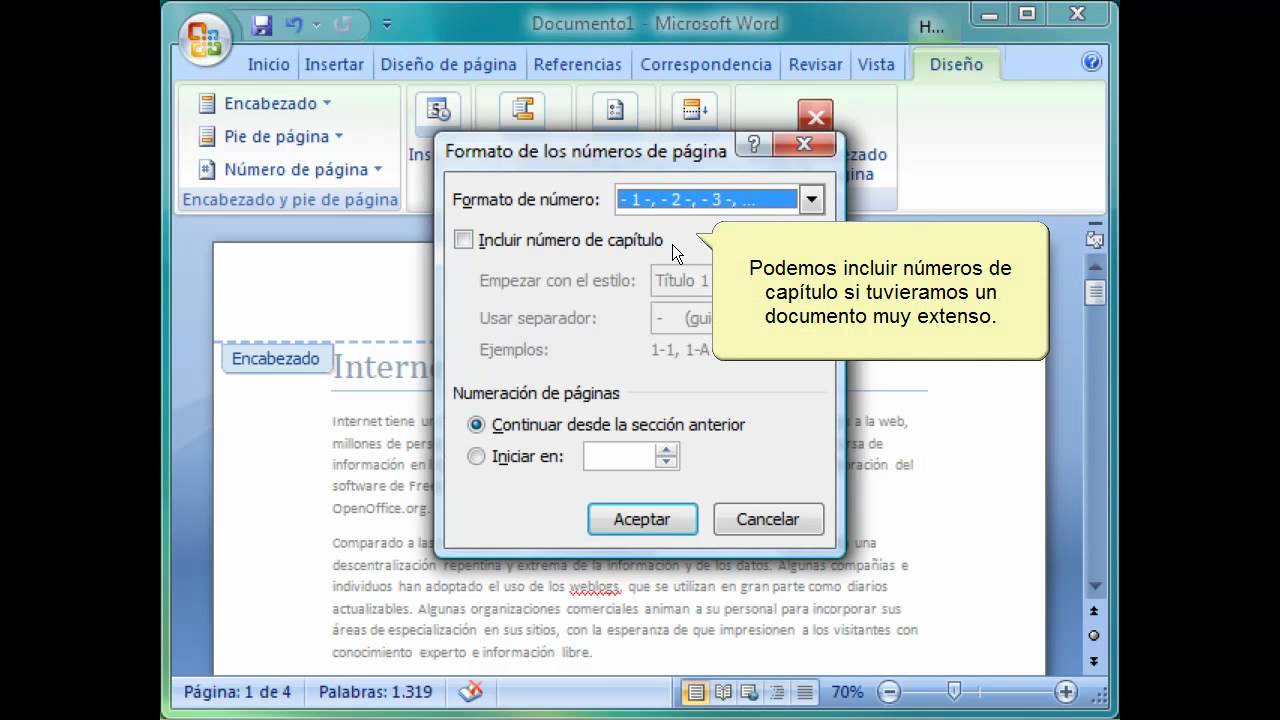
Task: Click the Encabezado label tag on page
Action: (275, 358)
